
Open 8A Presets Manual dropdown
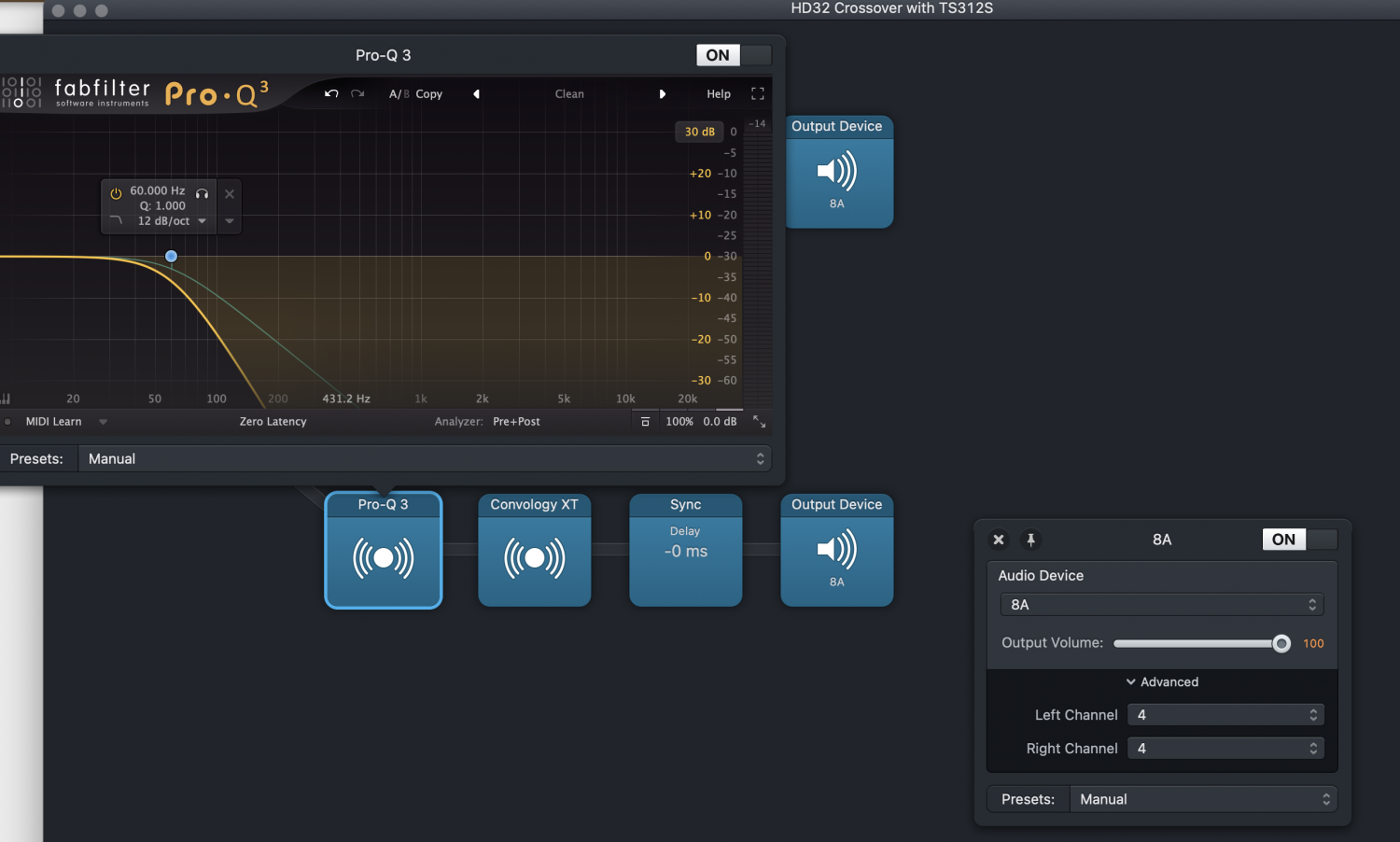tap(1204, 799)
